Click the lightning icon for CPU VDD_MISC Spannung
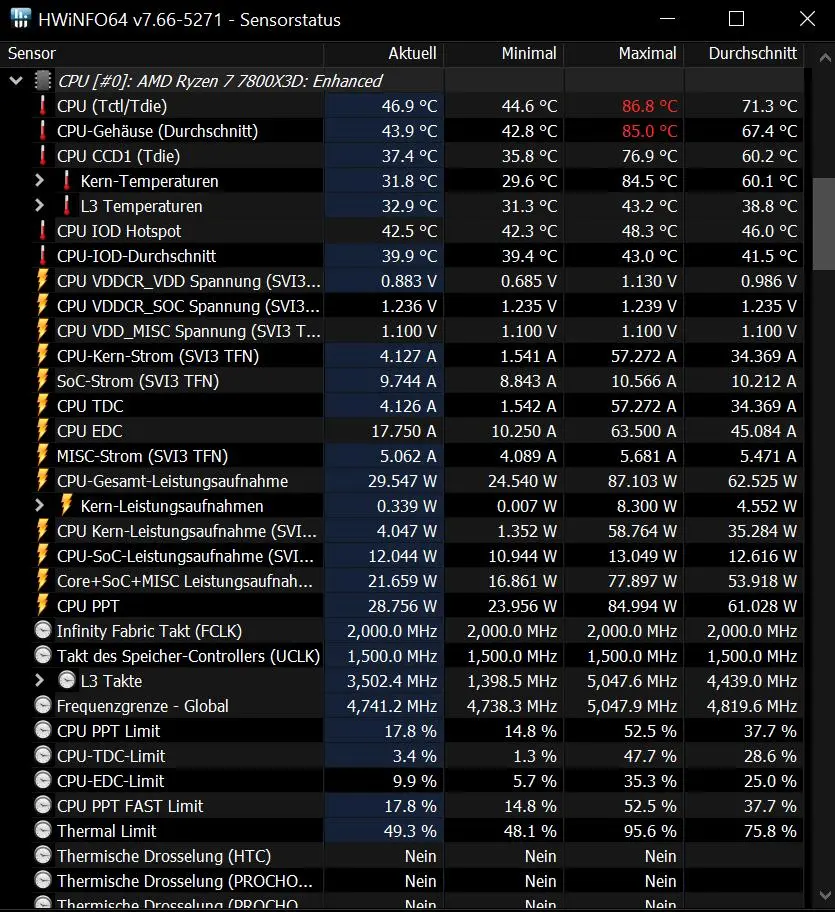Image resolution: width=835 pixels, height=912 pixels. (42, 330)
